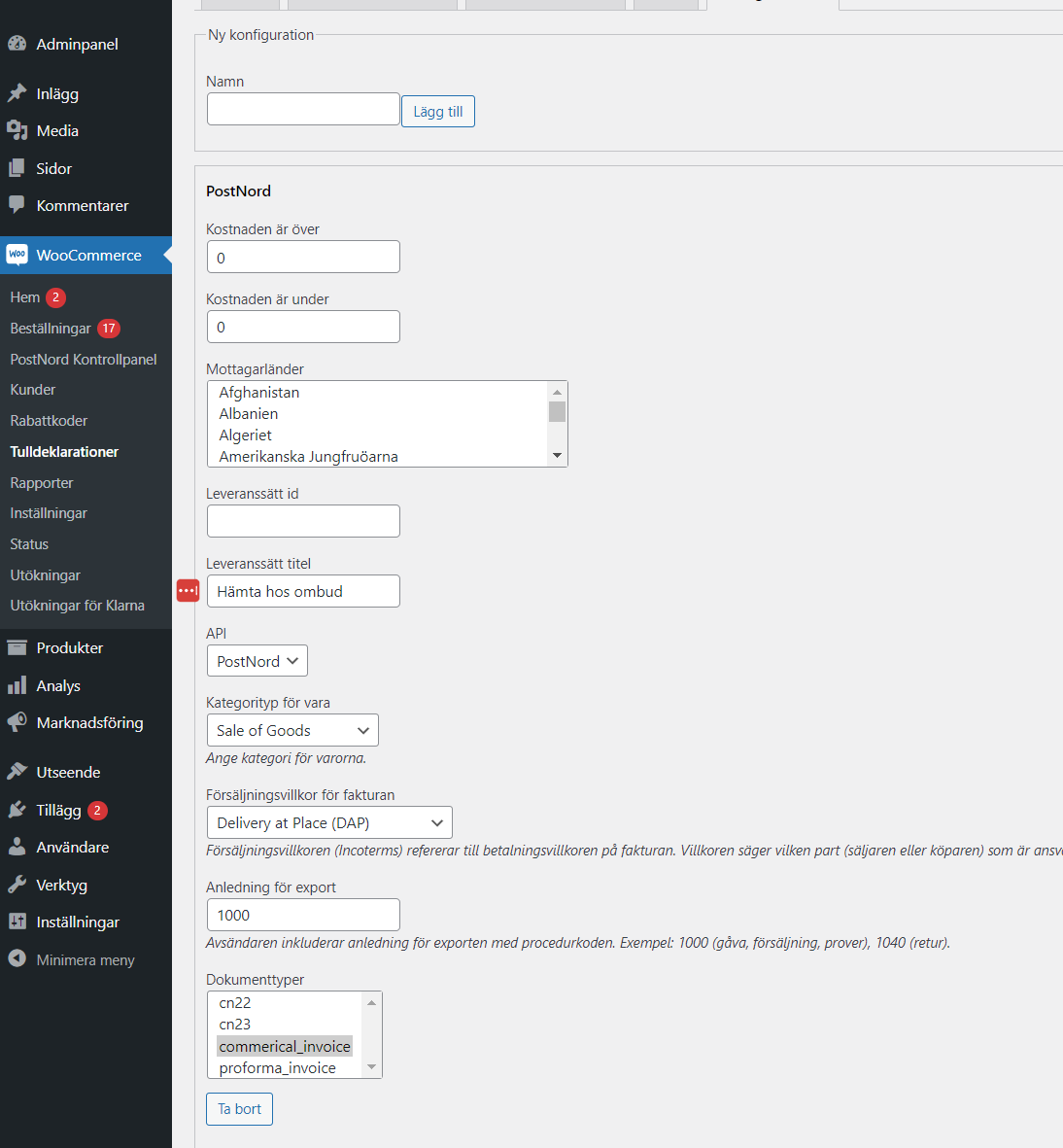The image size is (1063, 1148).
Task: Focus the Leveranssätt id field
Action: [303, 521]
